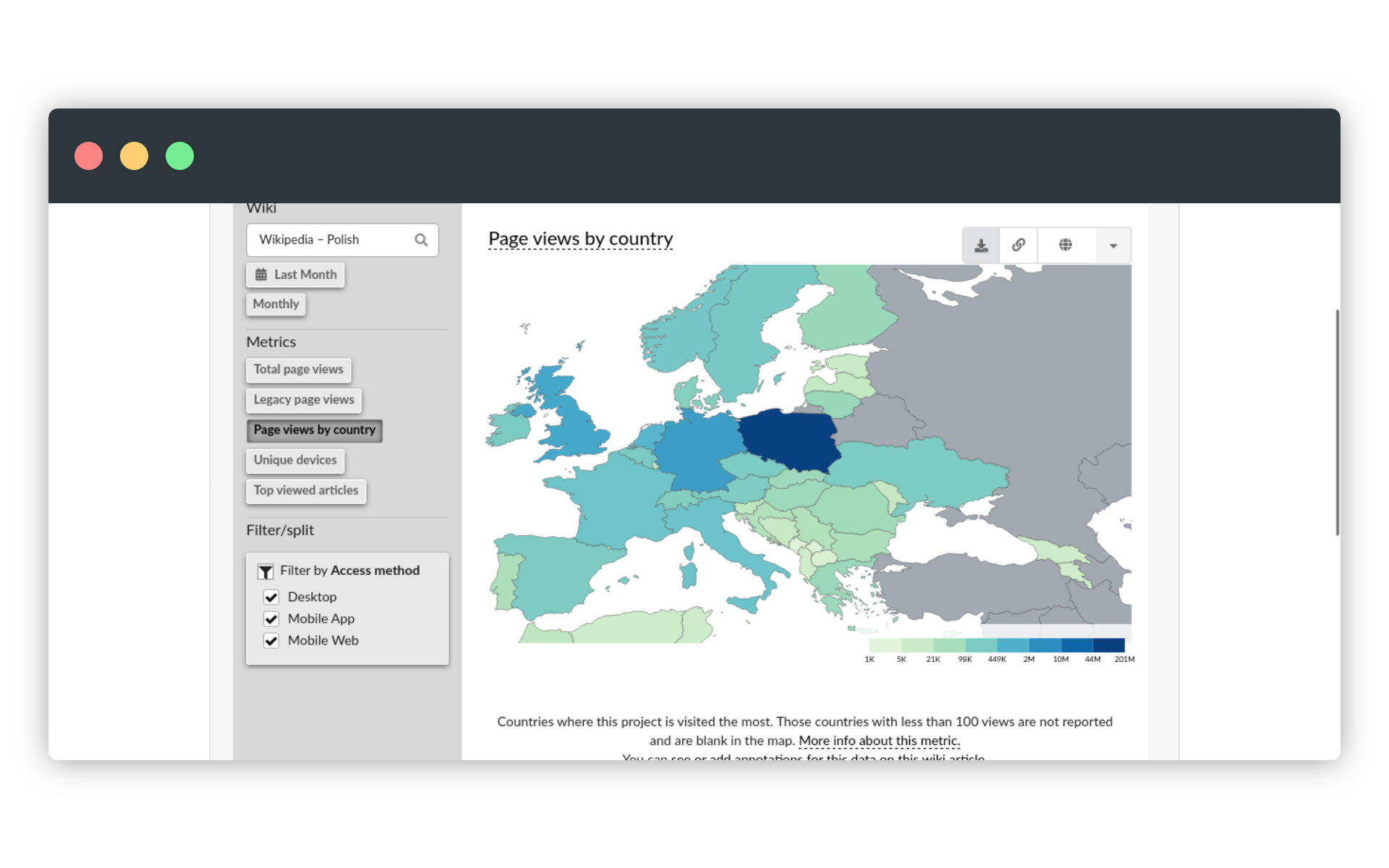
Task: Select the globe icon on the map toolbar
Action: tap(1066, 244)
